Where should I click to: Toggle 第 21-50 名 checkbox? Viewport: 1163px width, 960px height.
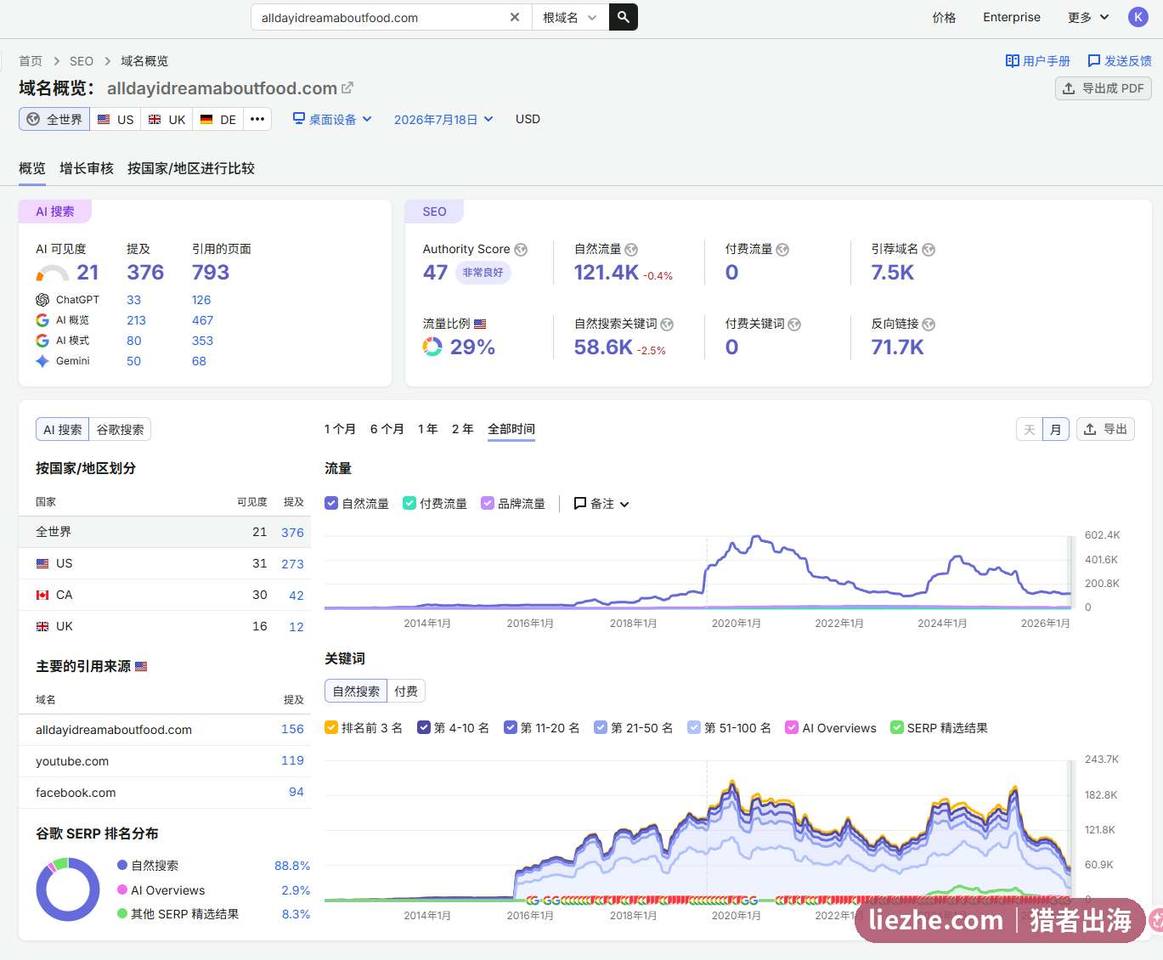pyautogui.click(x=601, y=727)
